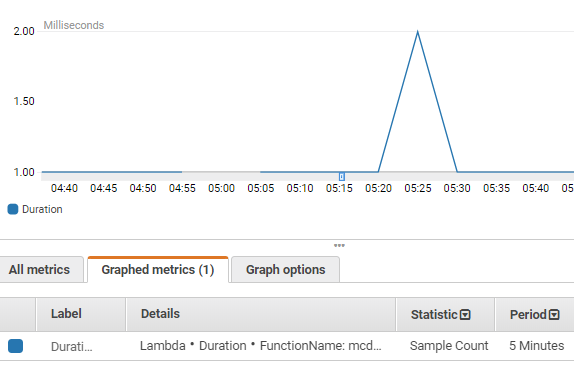Open the Statistic column dropdown arrow

point(465,315)
